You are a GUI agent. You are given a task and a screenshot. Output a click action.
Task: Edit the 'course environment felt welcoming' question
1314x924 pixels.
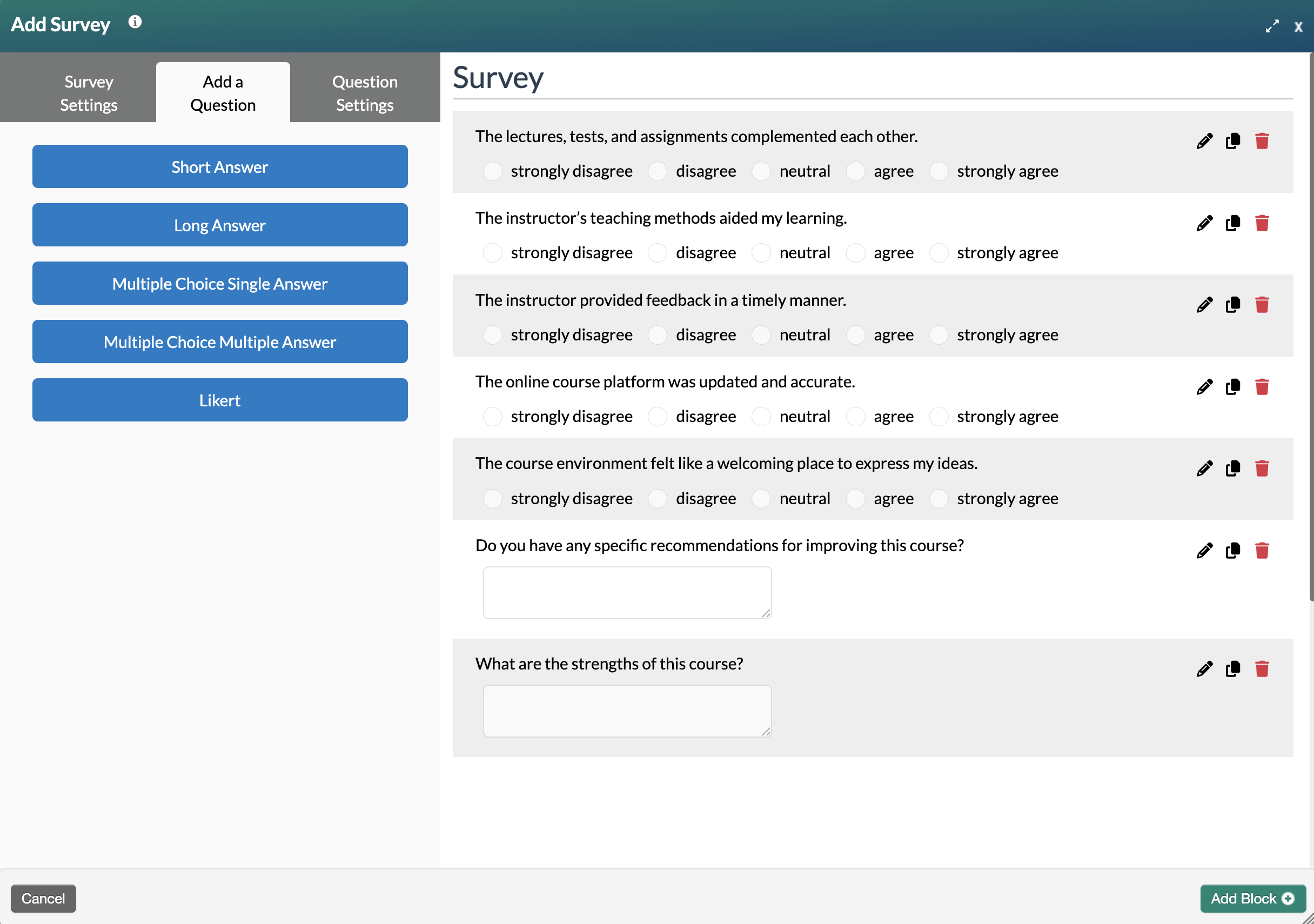point(1204,468)
